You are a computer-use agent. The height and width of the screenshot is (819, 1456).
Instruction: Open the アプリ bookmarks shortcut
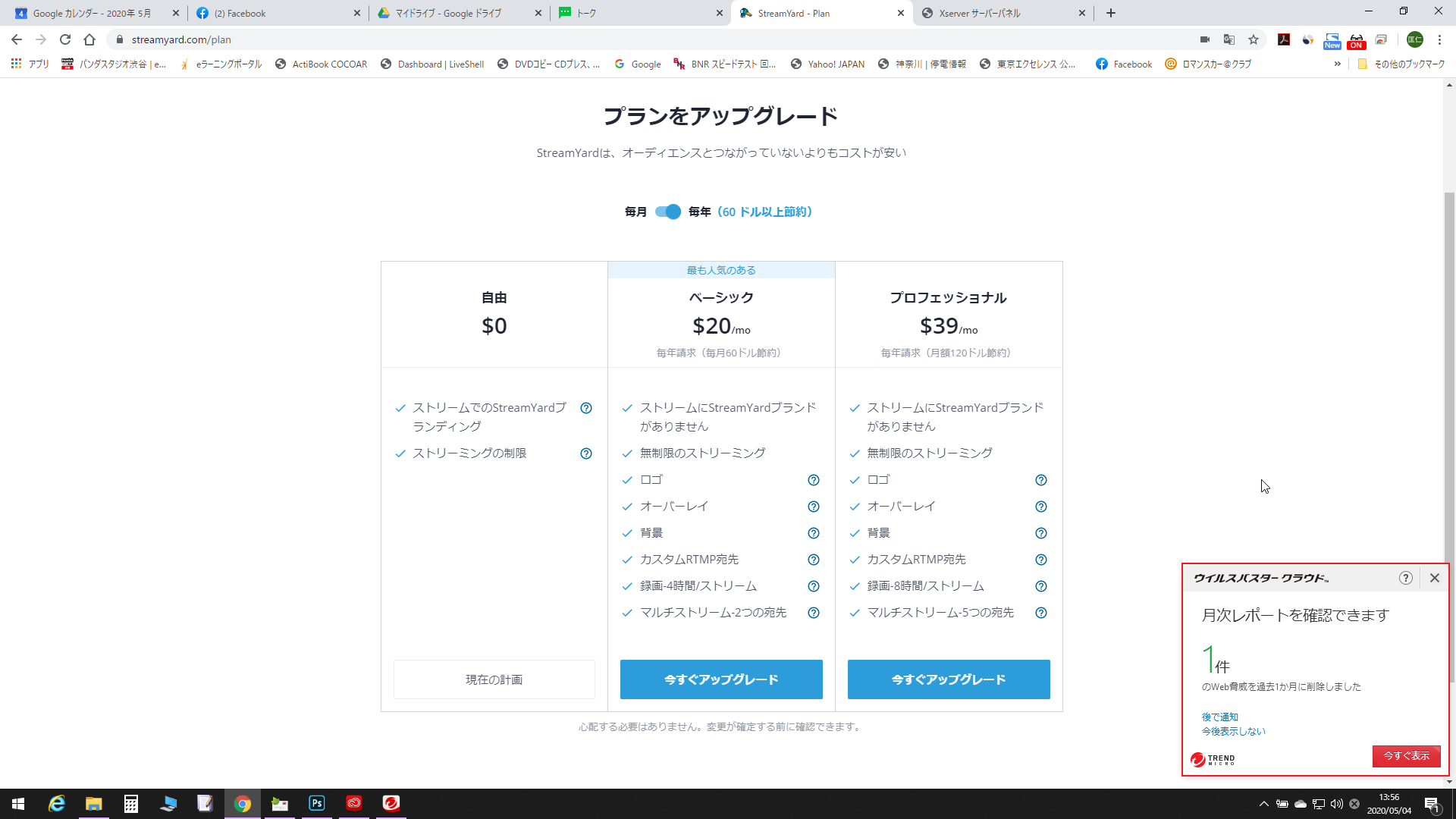[x=30, y=64]
